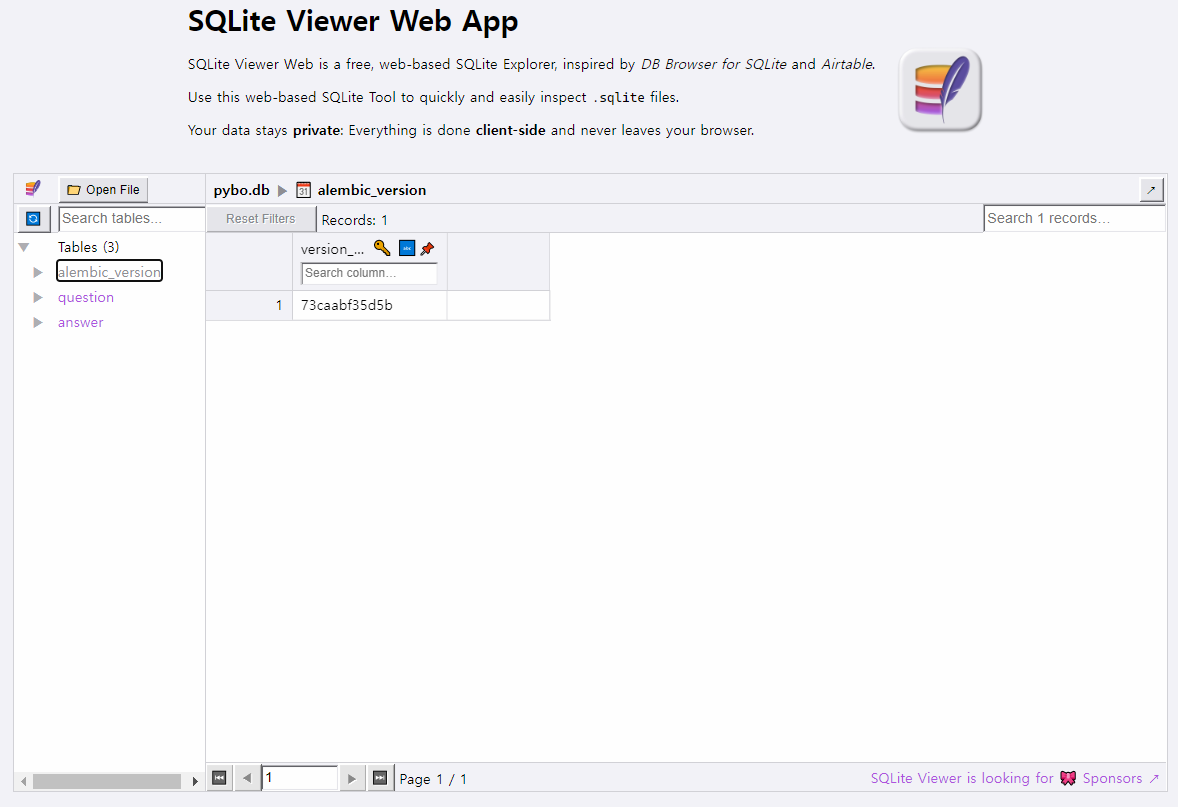Click the SQLite Viewer logo icon

tap(33, 188)
